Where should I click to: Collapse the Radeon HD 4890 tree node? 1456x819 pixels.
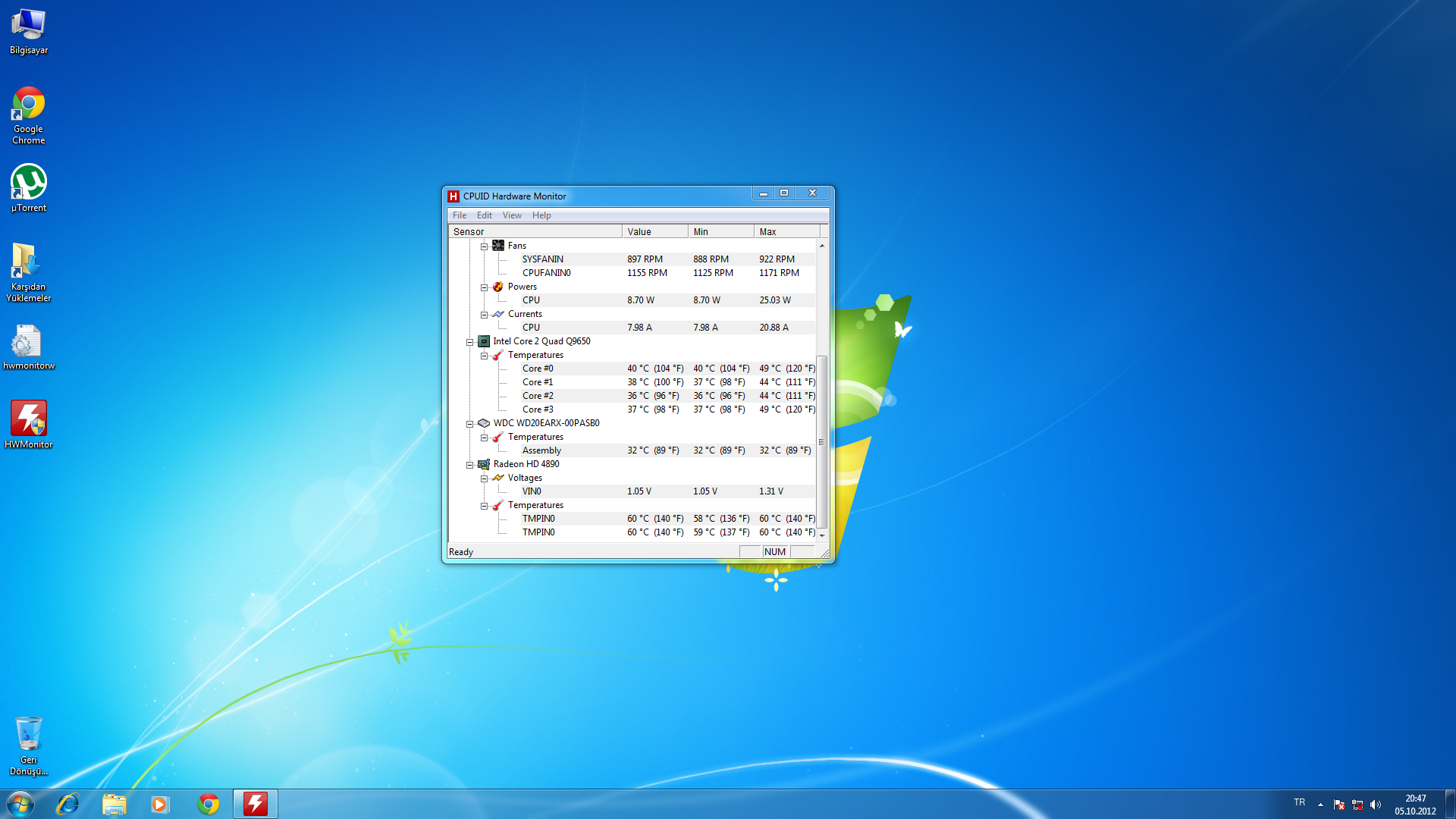pos(469,465)
